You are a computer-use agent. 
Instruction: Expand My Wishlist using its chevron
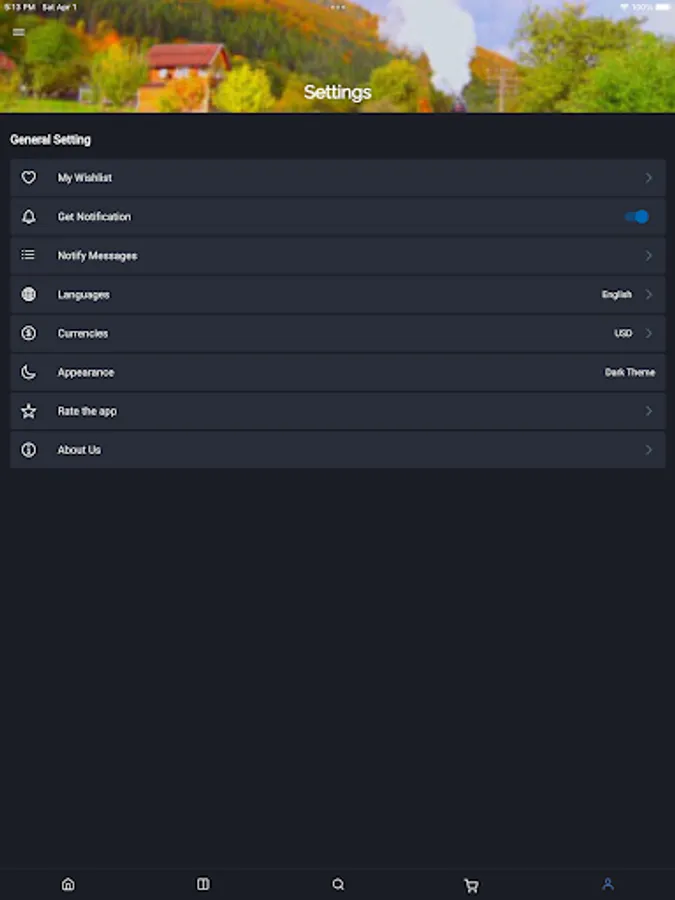(648, 178)
